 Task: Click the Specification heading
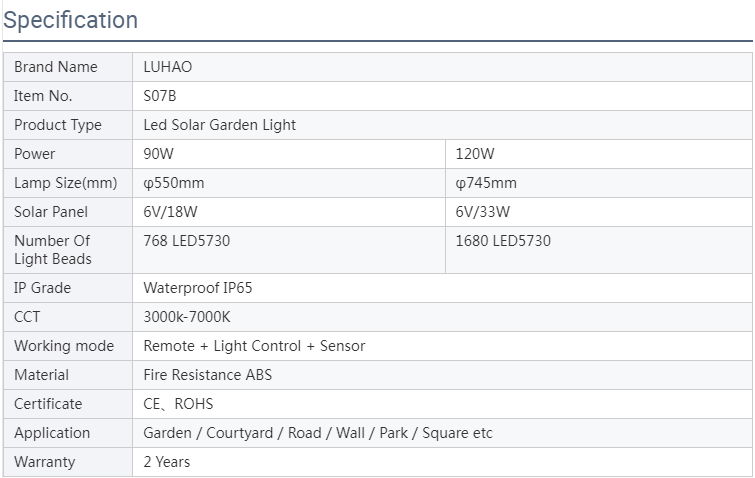[71, 20]
